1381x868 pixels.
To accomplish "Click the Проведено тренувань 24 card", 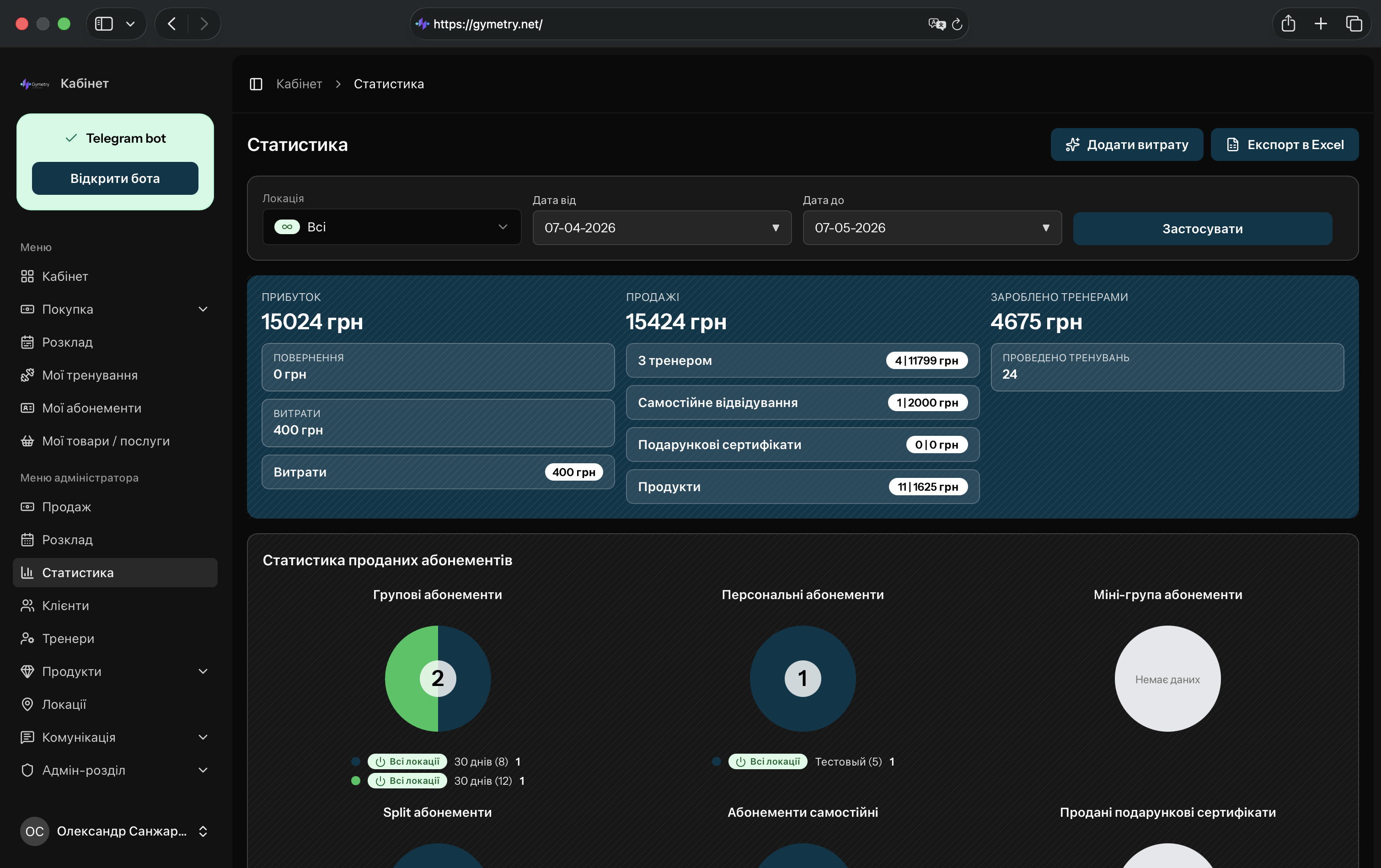I will (x=1167, y=367).
